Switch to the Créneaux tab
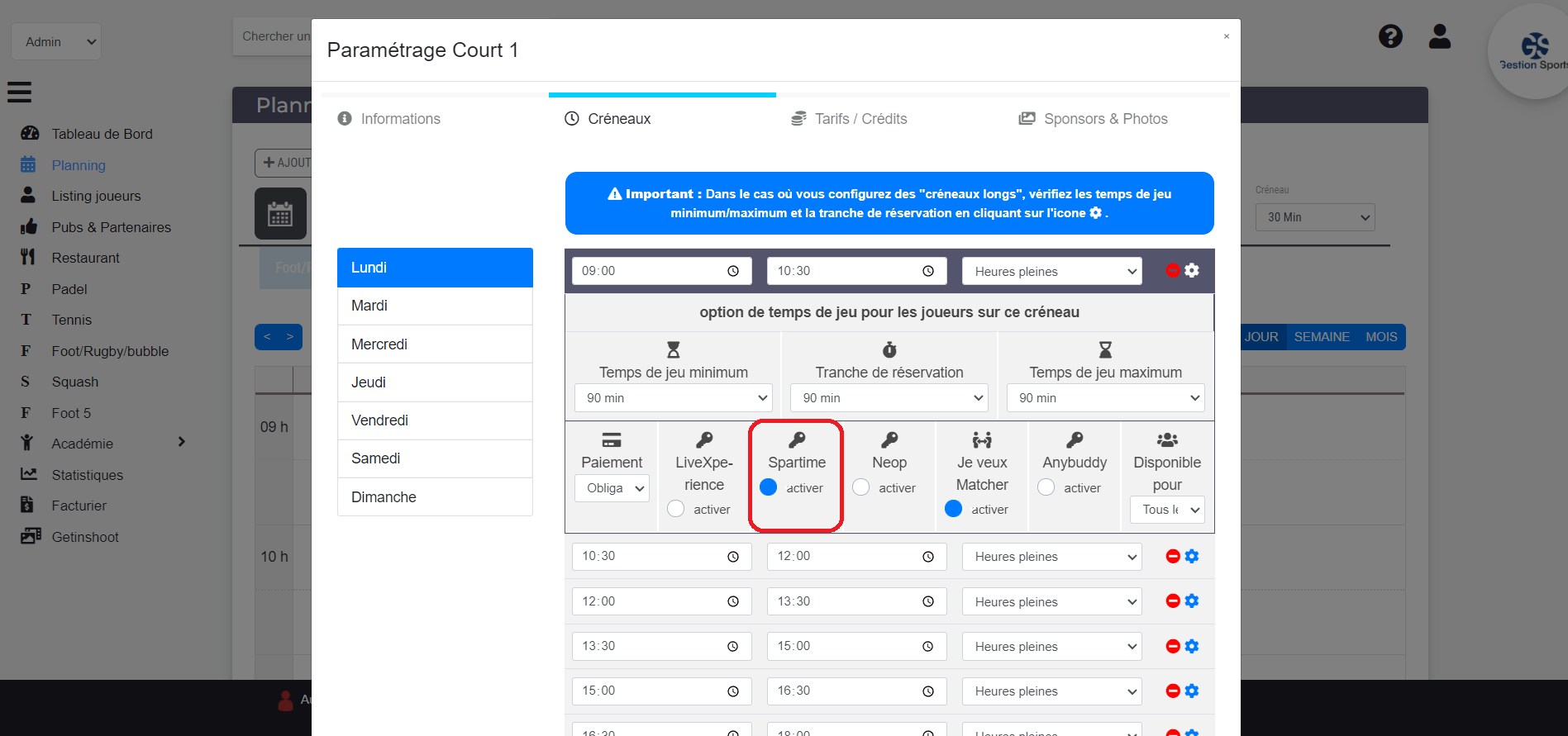1568x736 pixels. tap(608, 119)
